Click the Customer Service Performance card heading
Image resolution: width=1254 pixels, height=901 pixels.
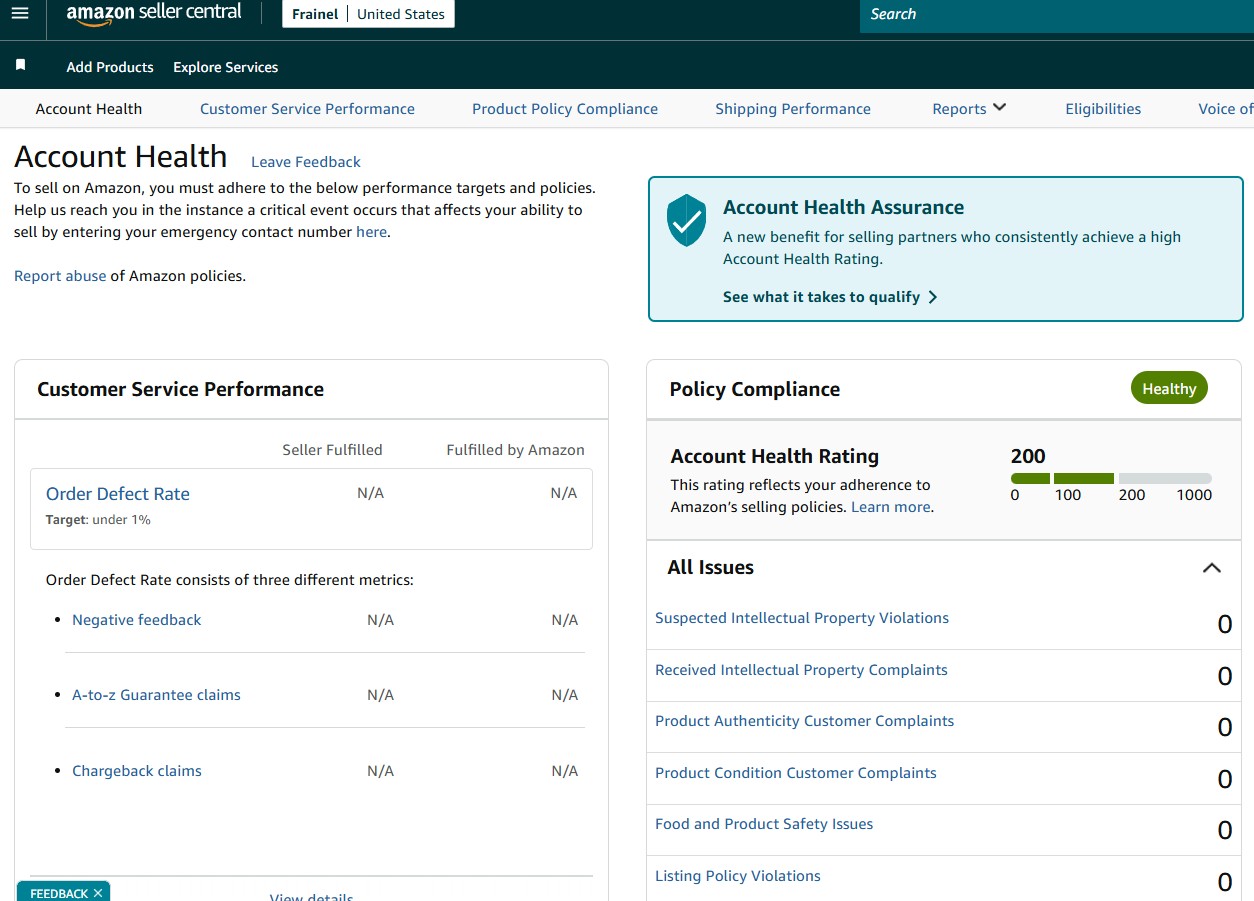(x=180, y=389)
